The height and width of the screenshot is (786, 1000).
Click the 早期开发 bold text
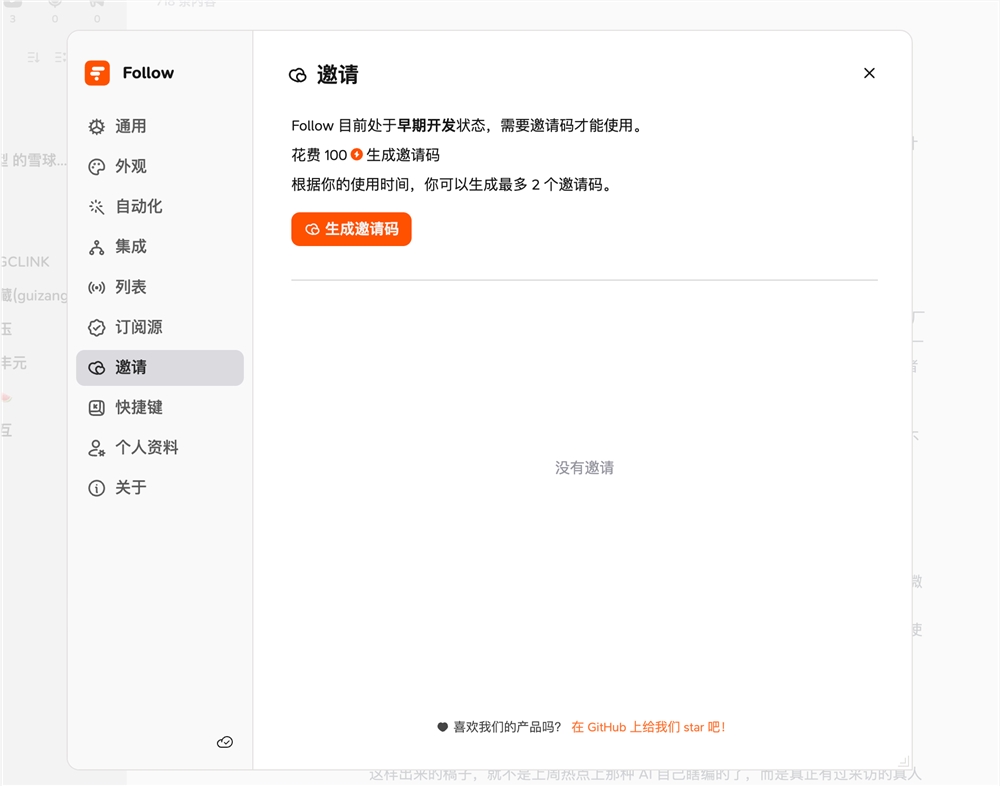426,126
